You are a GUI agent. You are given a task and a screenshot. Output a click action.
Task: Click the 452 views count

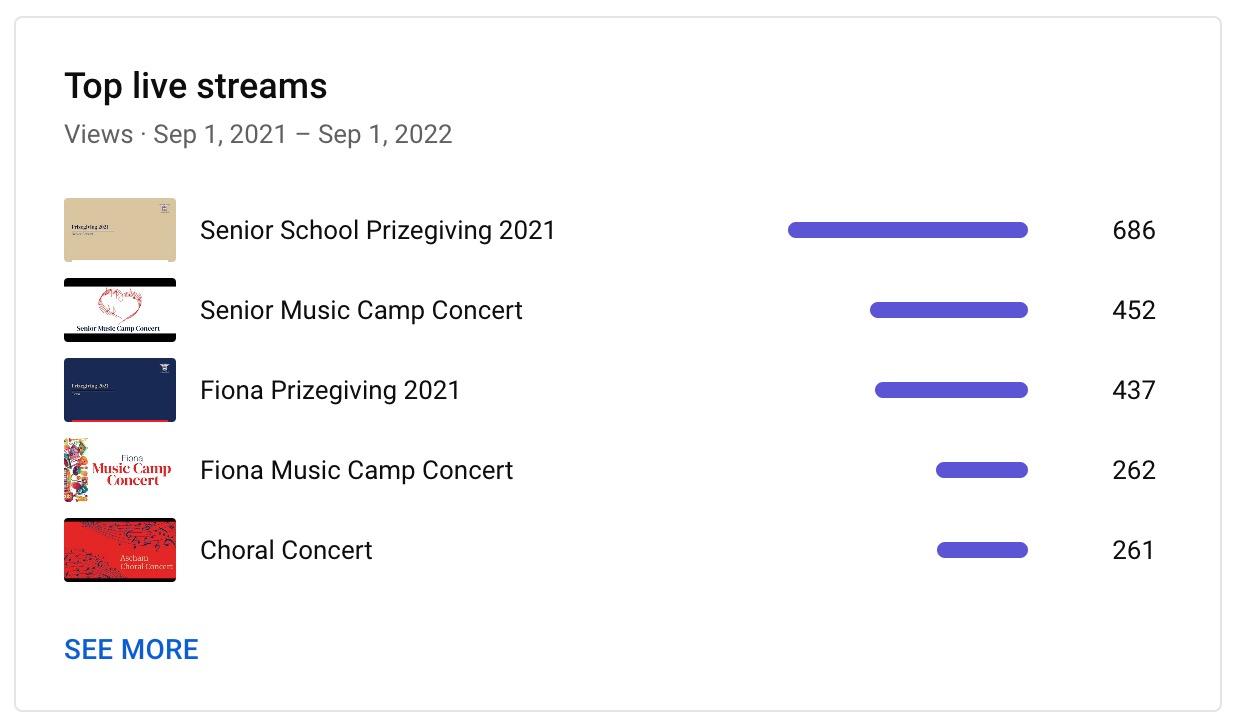[x=1134, y=310]
